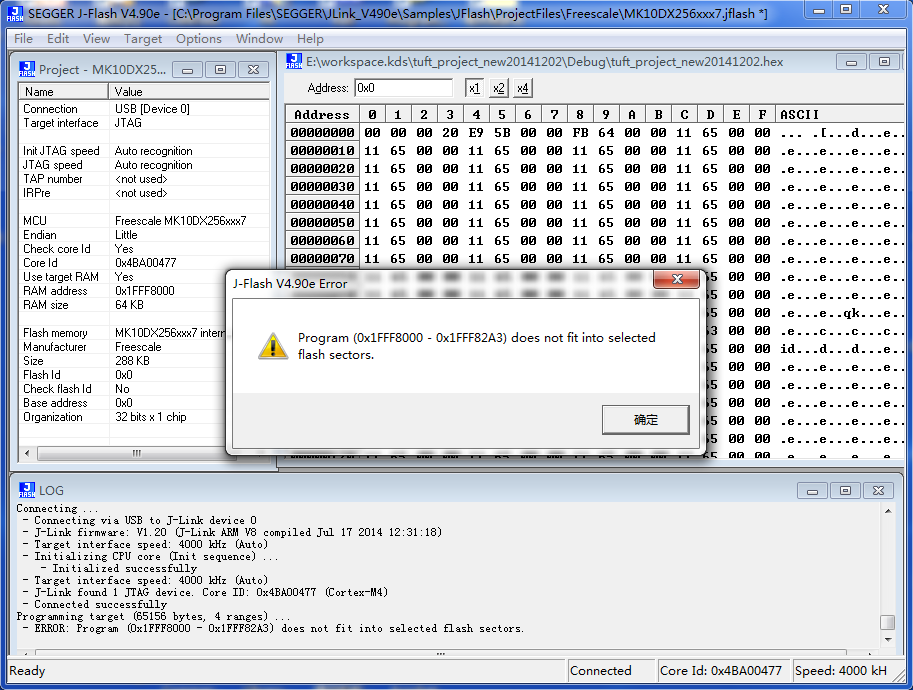Click the ERROR line in the LOG
This screenshot has width=913, height=690.
[273, 628]
